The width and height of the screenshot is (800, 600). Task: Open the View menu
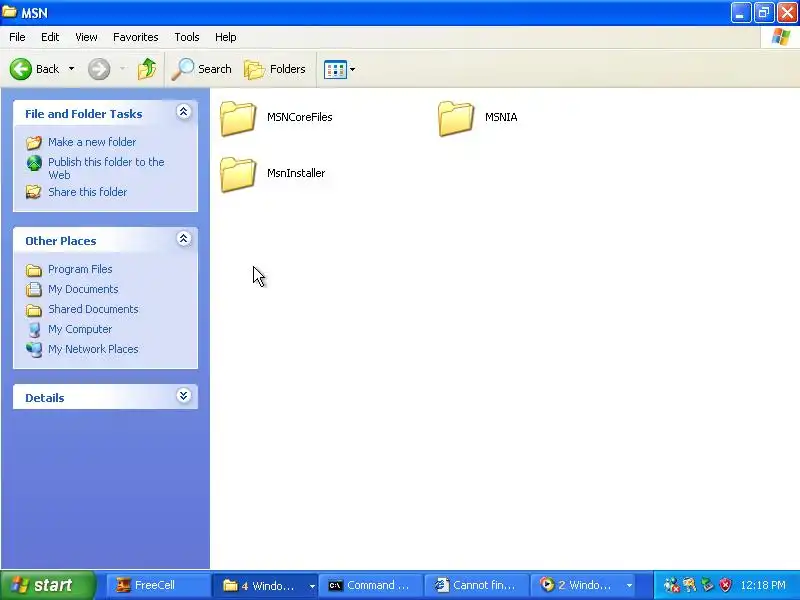86,37
